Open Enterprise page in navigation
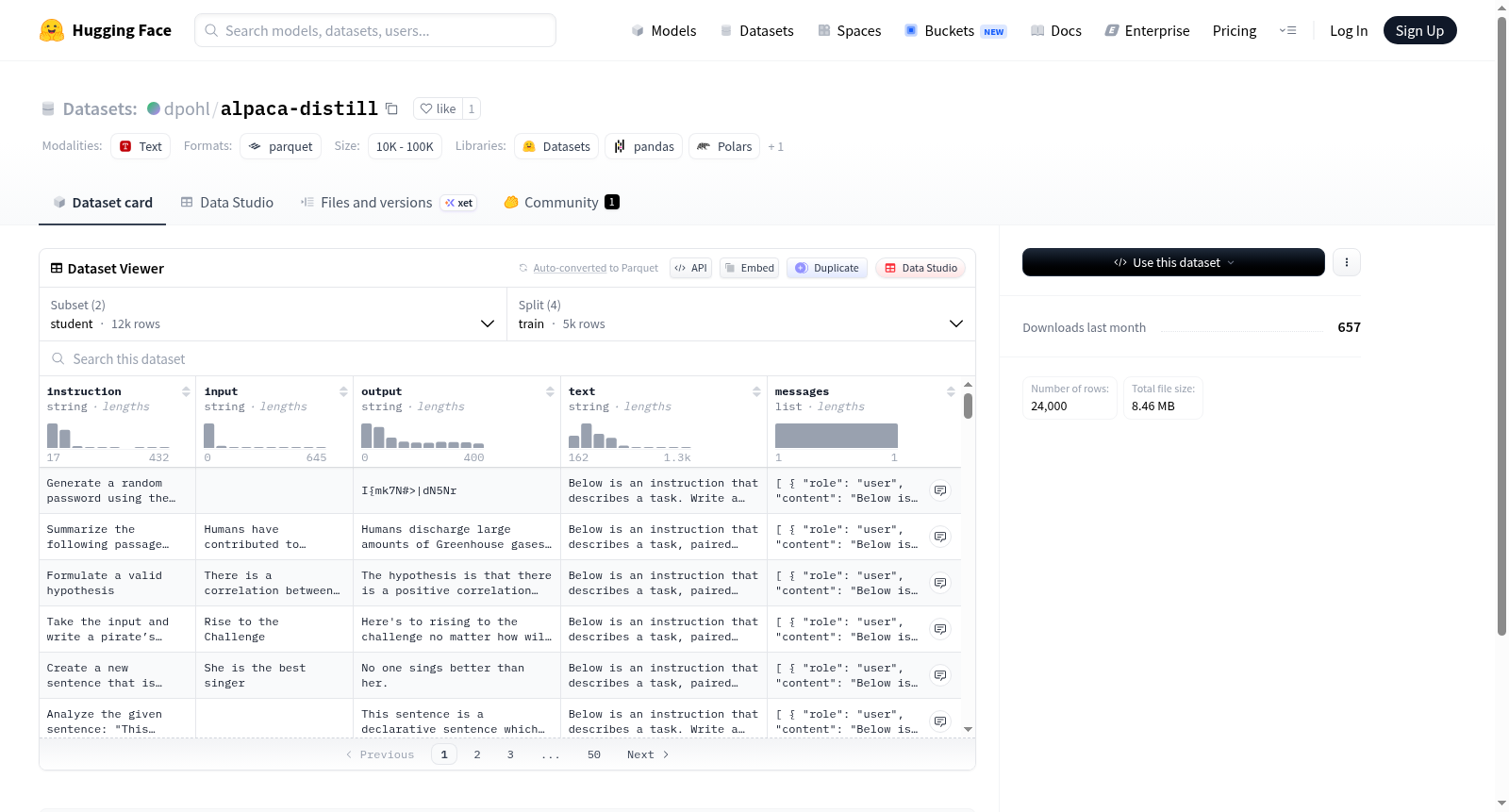Viewport: 1509px width, 812px height. [x=1148, y=31]
